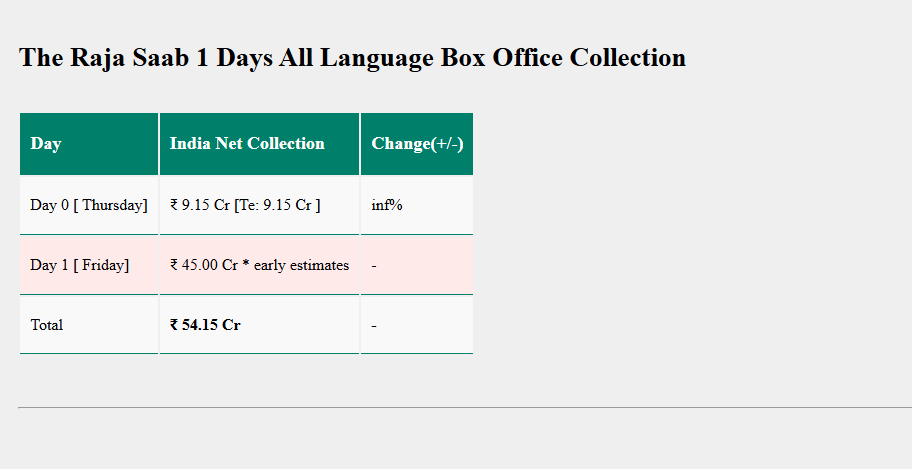The image size is (912, 469).
Task: Select the 'inf%' change value
Action: pos(387,205)
